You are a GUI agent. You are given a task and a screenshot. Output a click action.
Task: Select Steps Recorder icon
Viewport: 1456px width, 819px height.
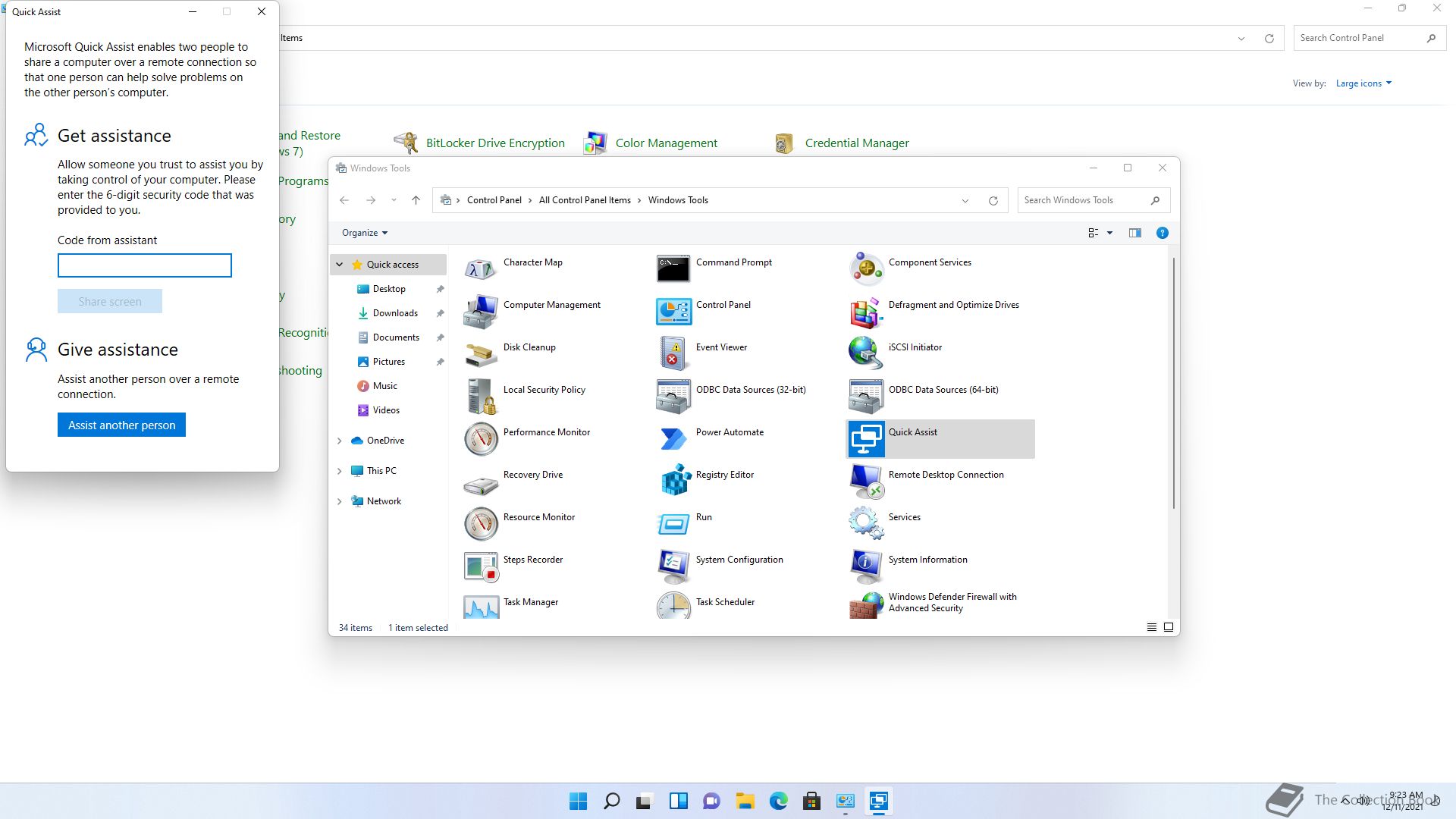point(481,566)
